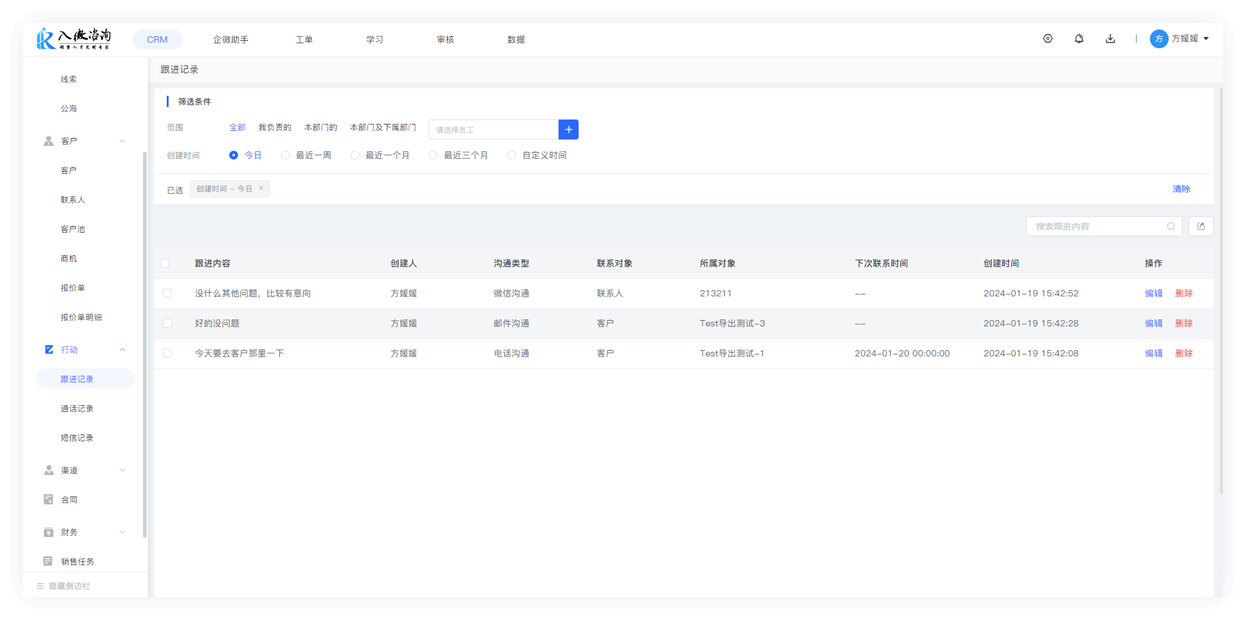Screen dimensions: 1246x620
Task: Edit the 没什么其他问题 record
Action: click(x=1154, y=293)
